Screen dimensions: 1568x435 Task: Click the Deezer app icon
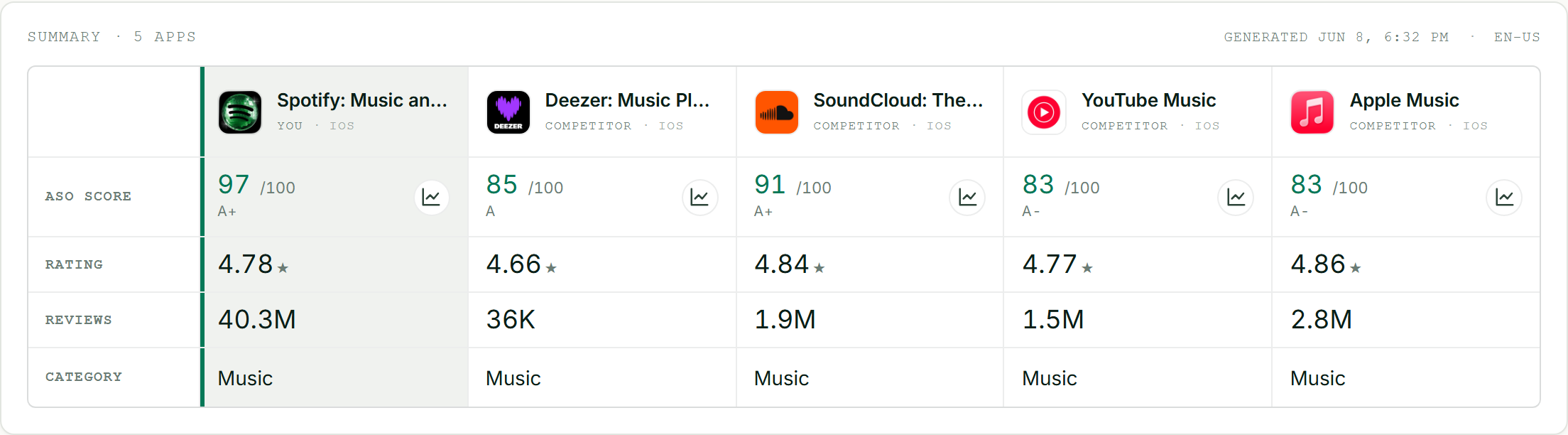[508, 112]
